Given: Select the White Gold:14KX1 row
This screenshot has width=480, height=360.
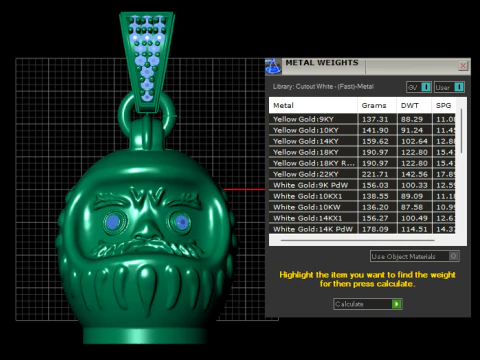Looking at the screenshot, I should click(362, 218).
